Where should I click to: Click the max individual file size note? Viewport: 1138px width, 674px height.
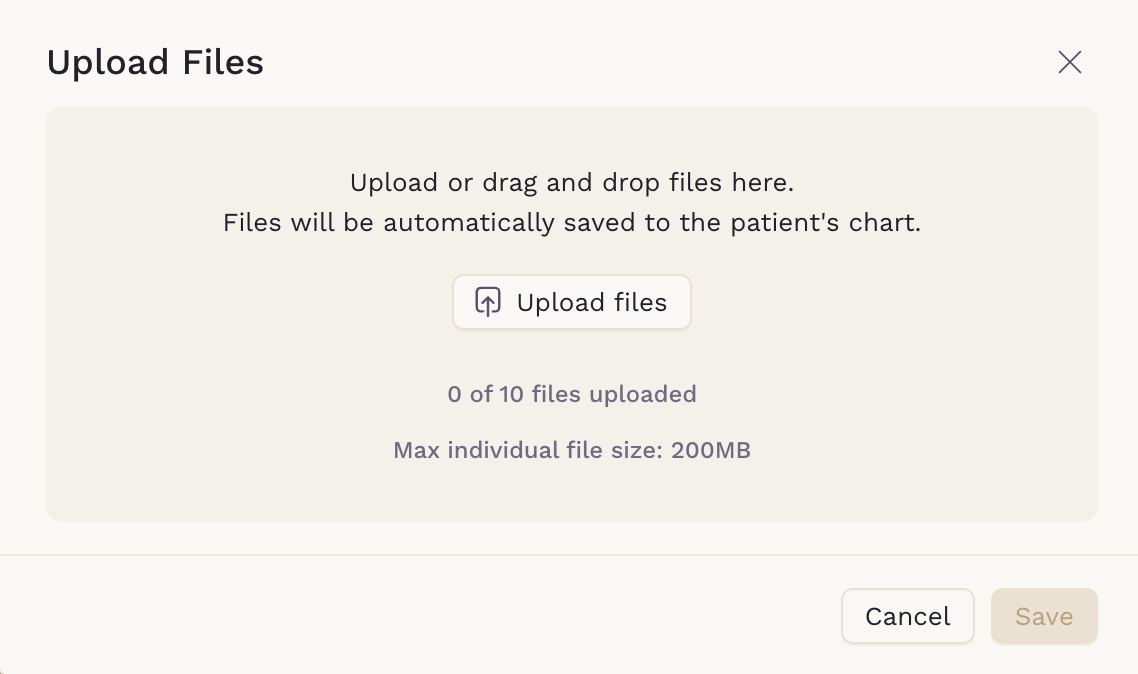[572, 450]
